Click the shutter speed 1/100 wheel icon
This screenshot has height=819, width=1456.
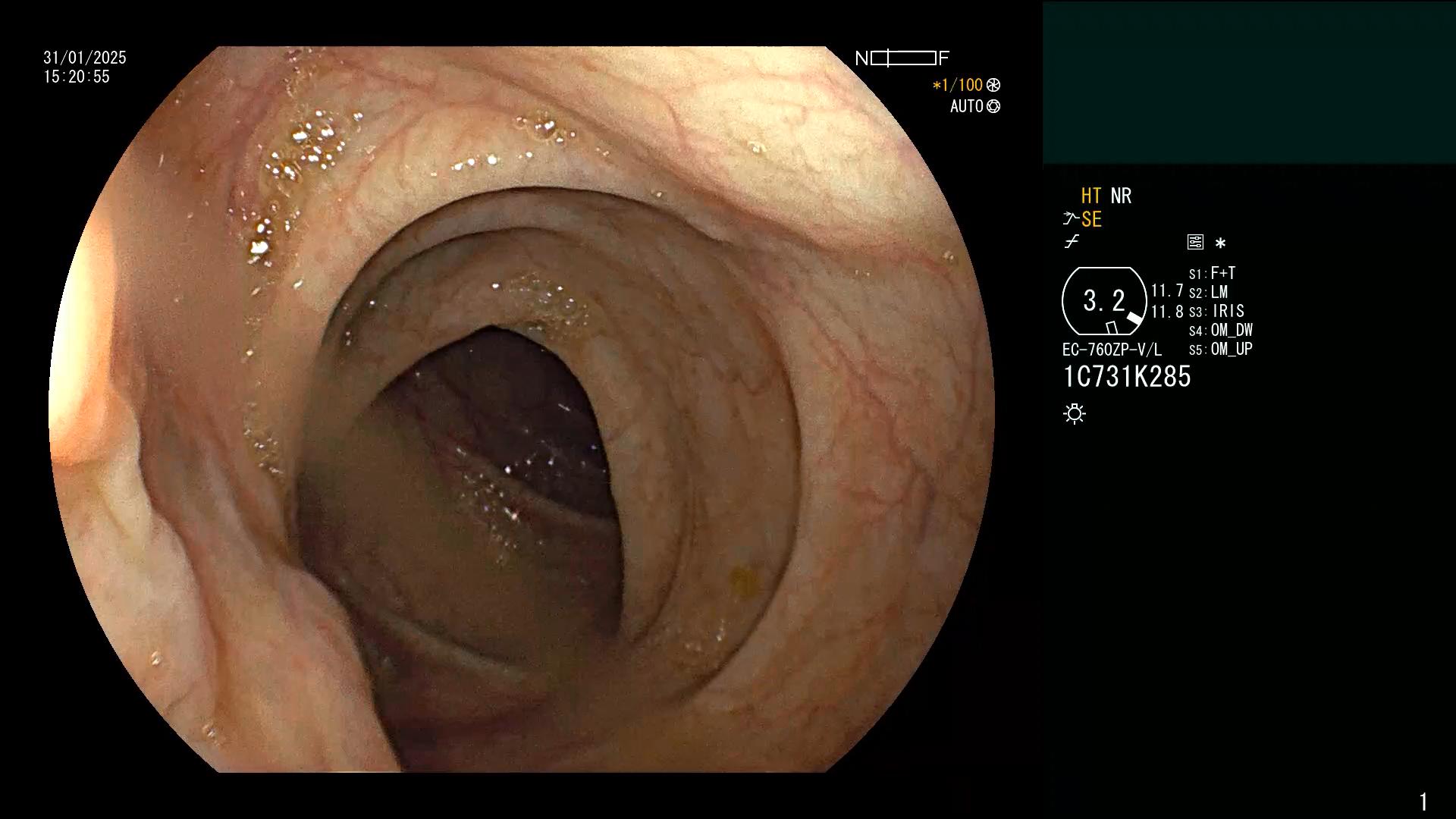[x=993, y=86]
